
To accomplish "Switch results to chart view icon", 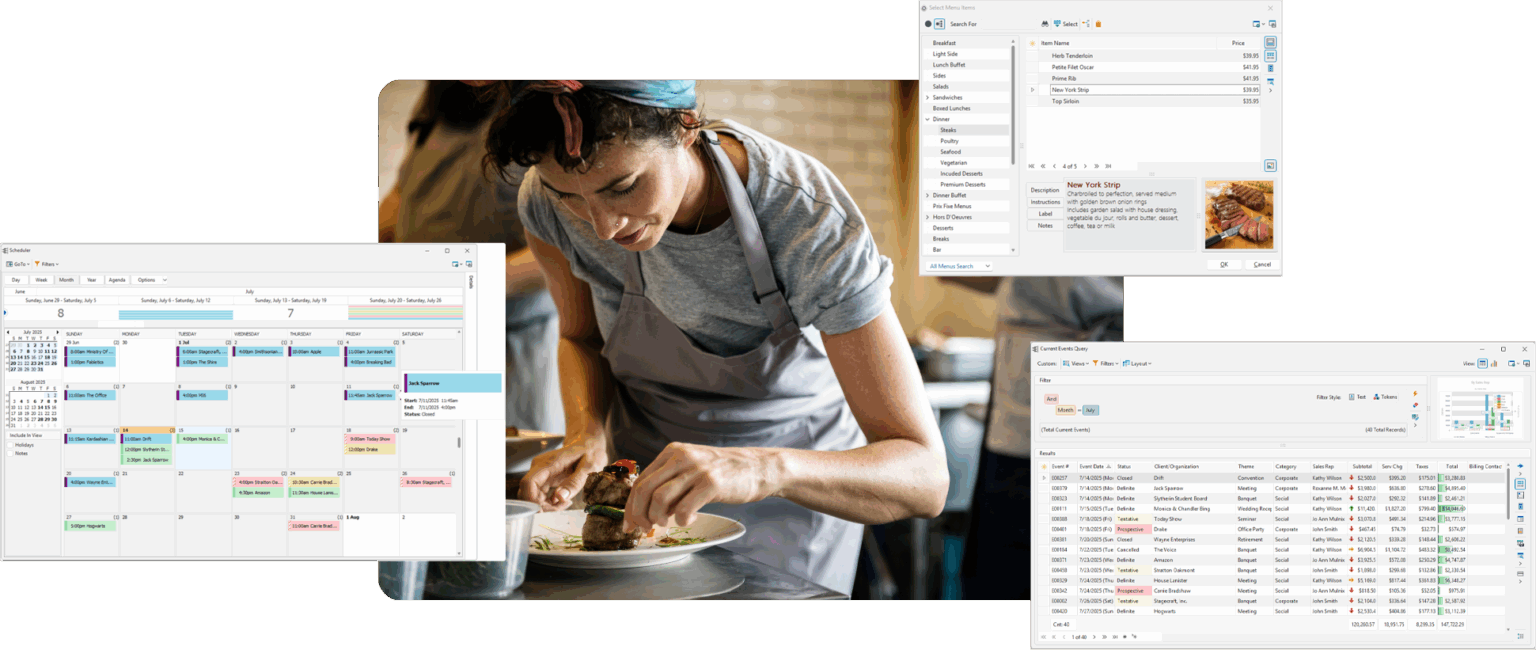I will click(1493, 363).
